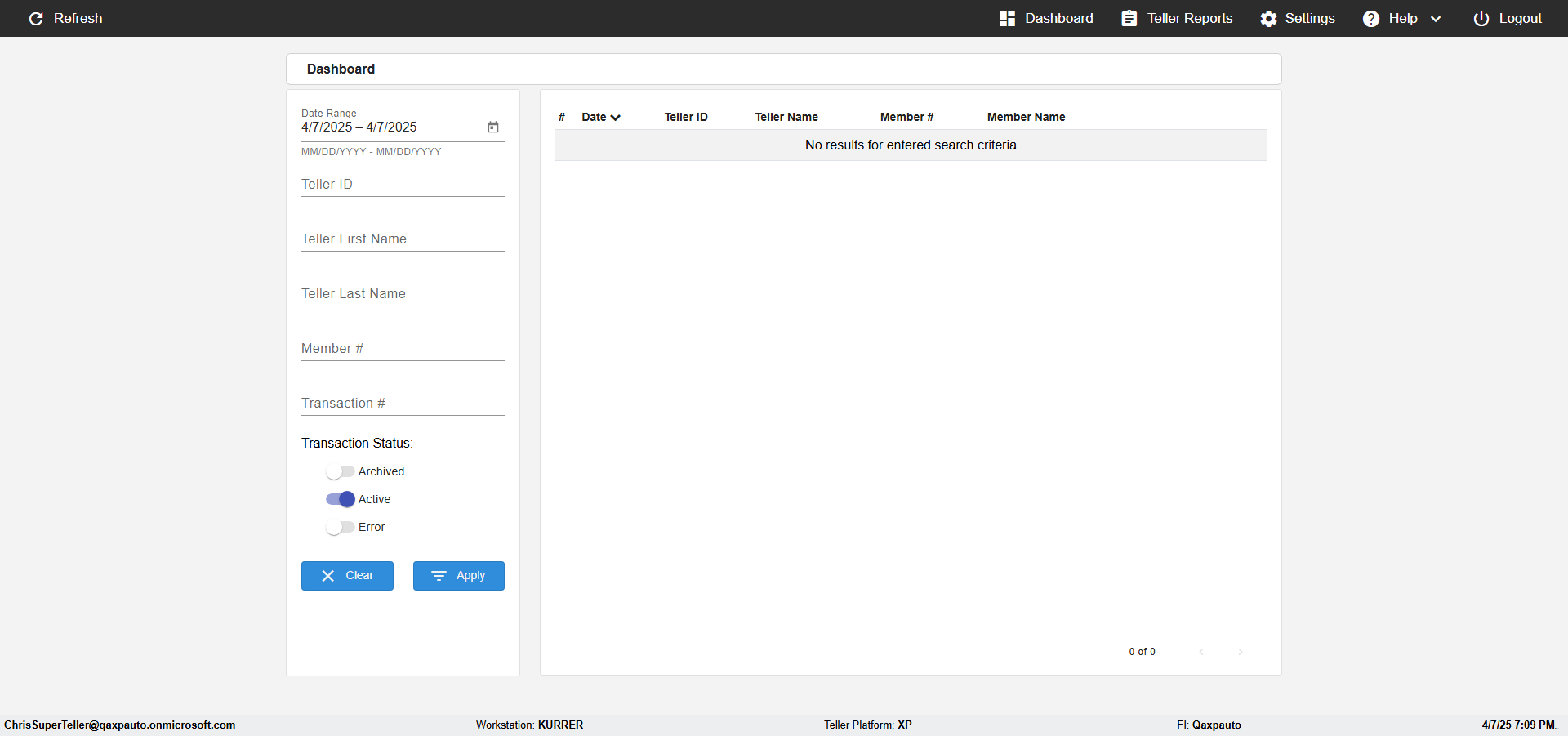Click the FI: Qaxpauto status text

coord(1209,725)
